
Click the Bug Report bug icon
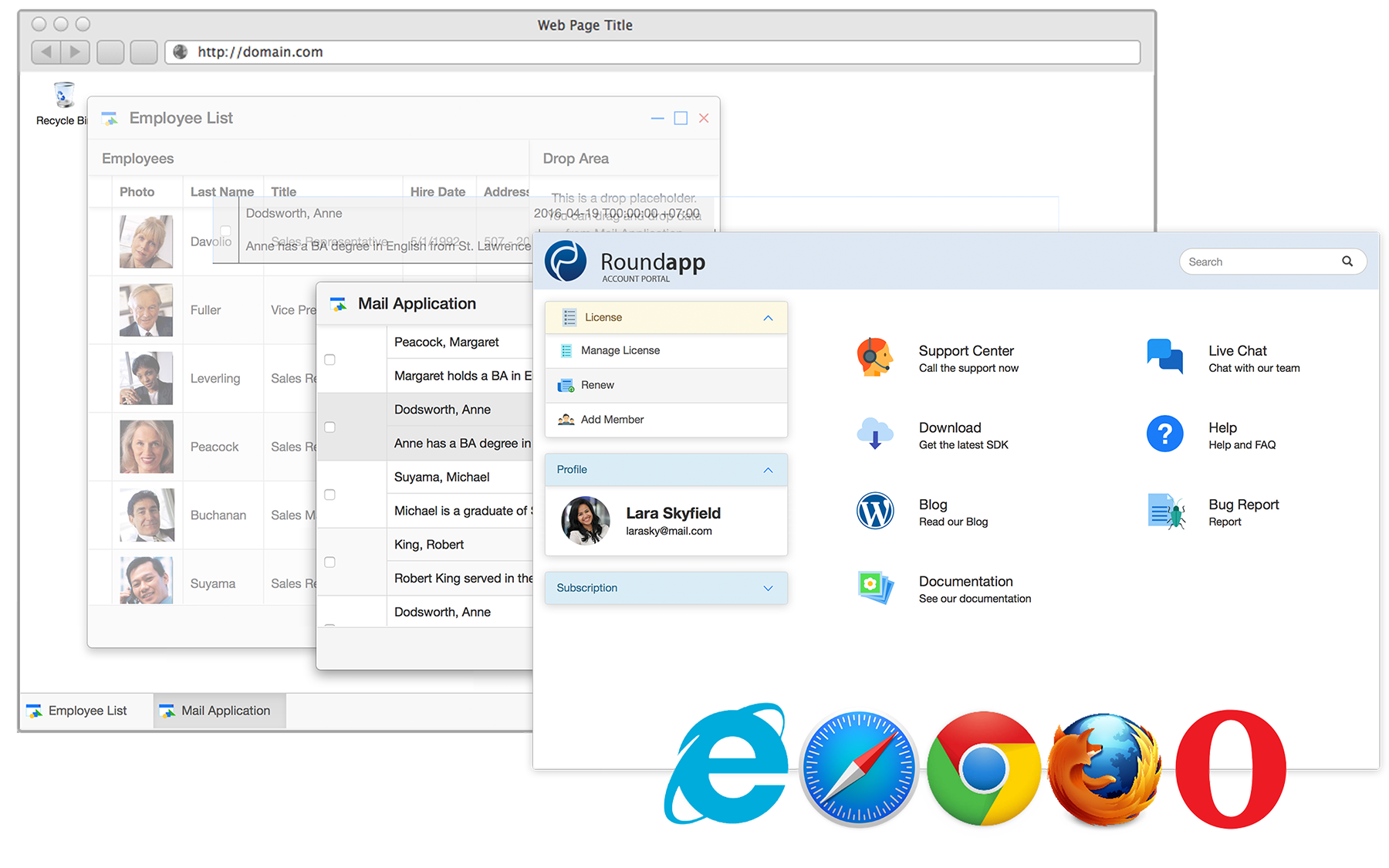click(x=1166, y=511)
